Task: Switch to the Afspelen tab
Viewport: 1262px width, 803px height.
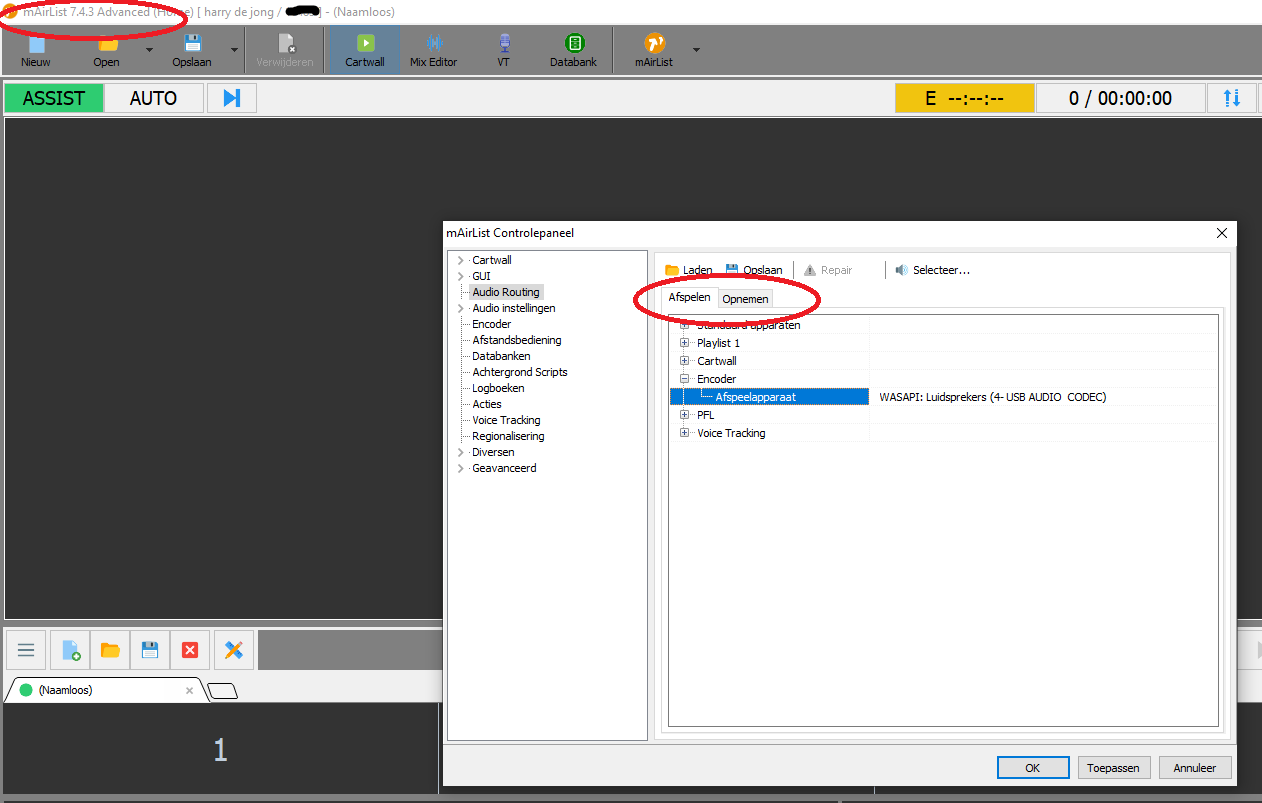Action: [x=689, y=298]
